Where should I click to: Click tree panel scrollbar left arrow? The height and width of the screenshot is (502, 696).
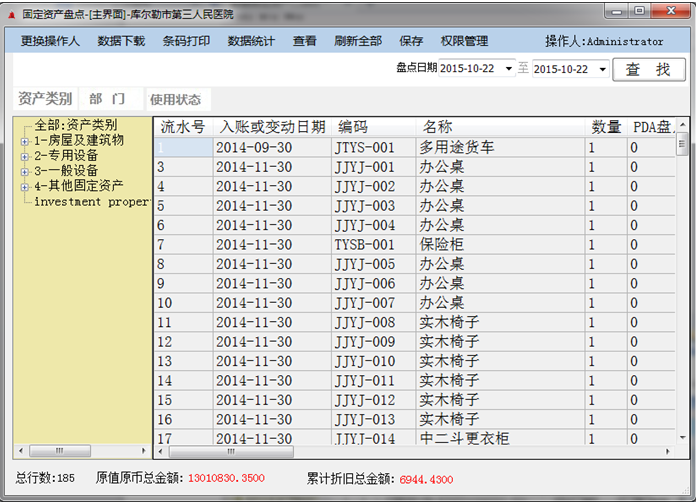pyautogui.click(x=20, y=451)
